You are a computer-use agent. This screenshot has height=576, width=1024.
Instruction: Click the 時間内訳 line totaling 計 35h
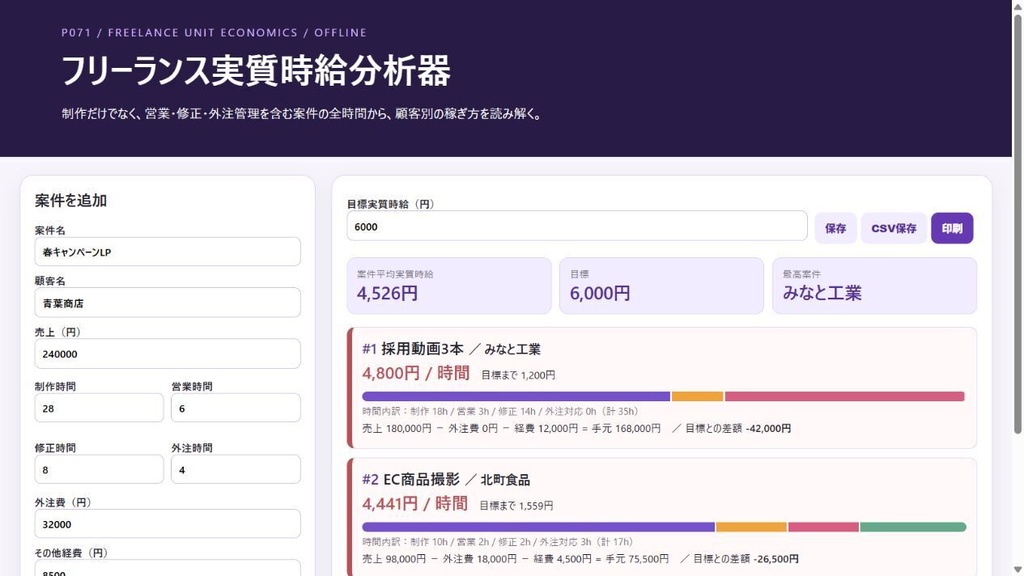(500, 411)
